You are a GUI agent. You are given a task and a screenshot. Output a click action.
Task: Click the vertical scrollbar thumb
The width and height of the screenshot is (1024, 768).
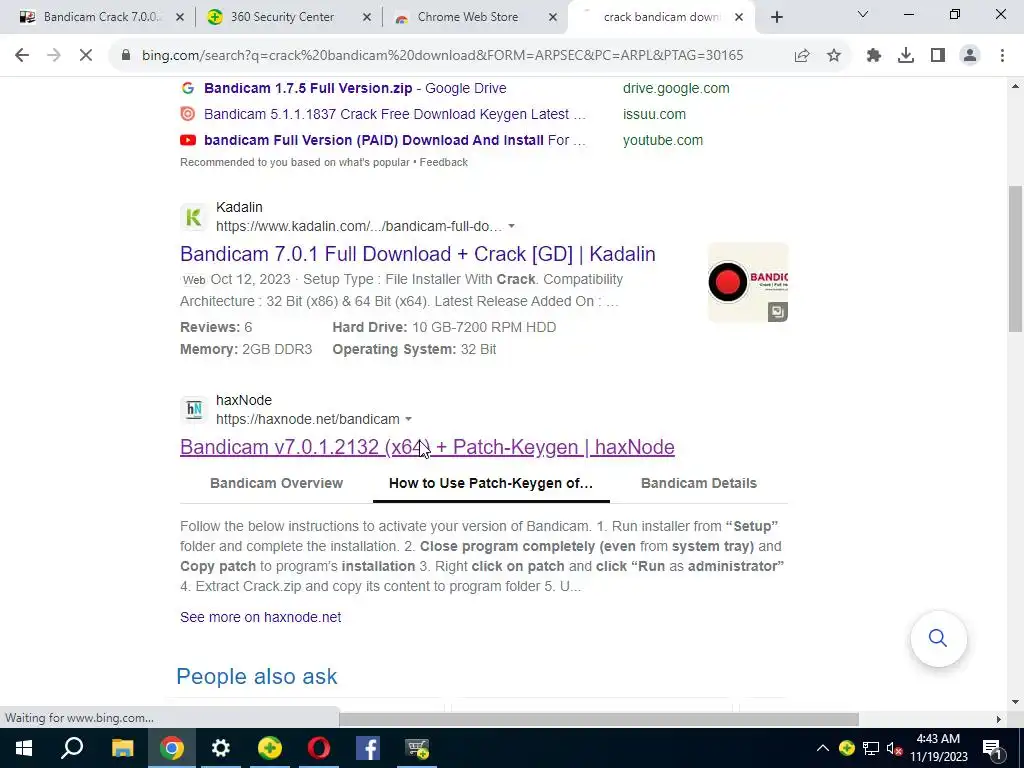pyautogui.click(x=1016, y=259)
